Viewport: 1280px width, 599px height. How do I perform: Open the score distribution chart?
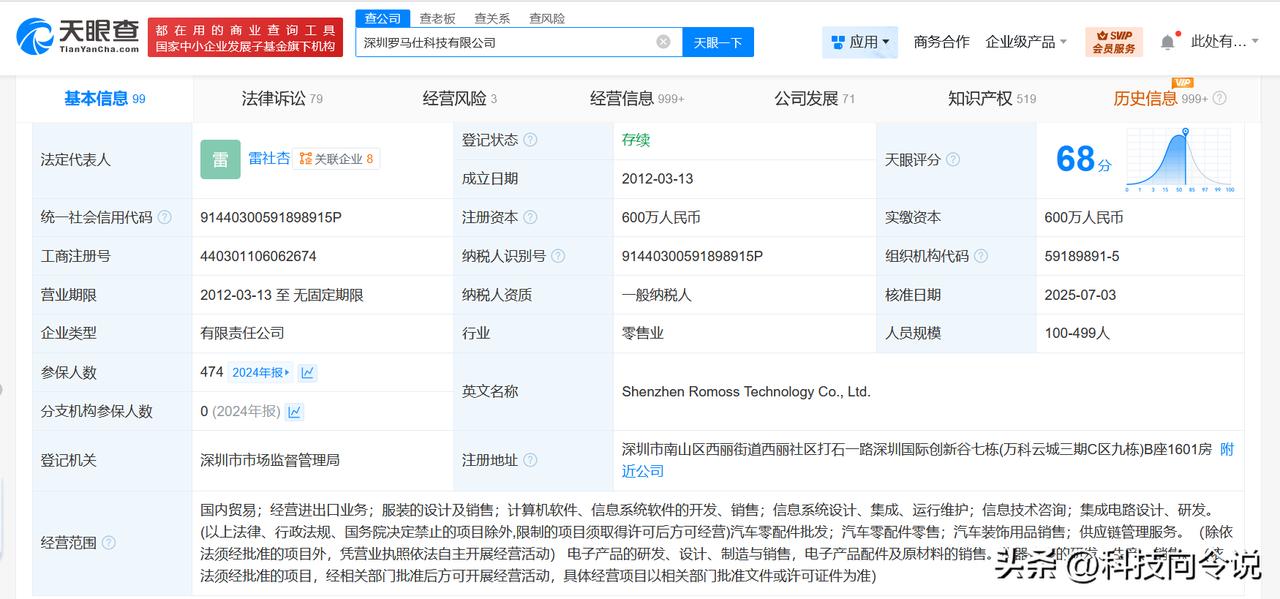click(1180, 160)
